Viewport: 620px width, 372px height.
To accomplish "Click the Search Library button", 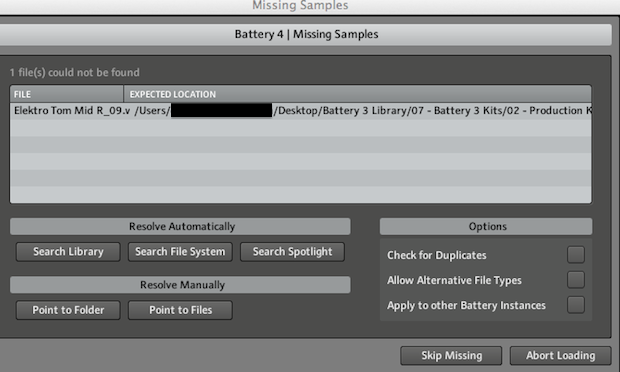I will pos(68,252).
